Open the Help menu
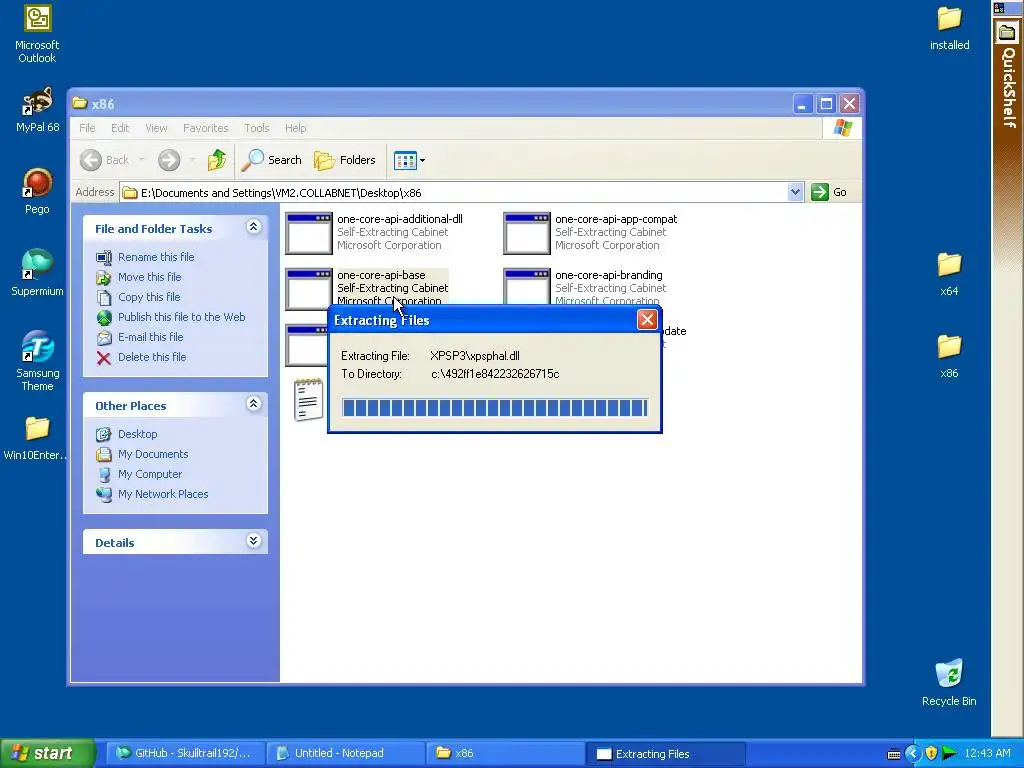Screen dimensions: 1024x768 pyautogui.click(x=295, y=128)
